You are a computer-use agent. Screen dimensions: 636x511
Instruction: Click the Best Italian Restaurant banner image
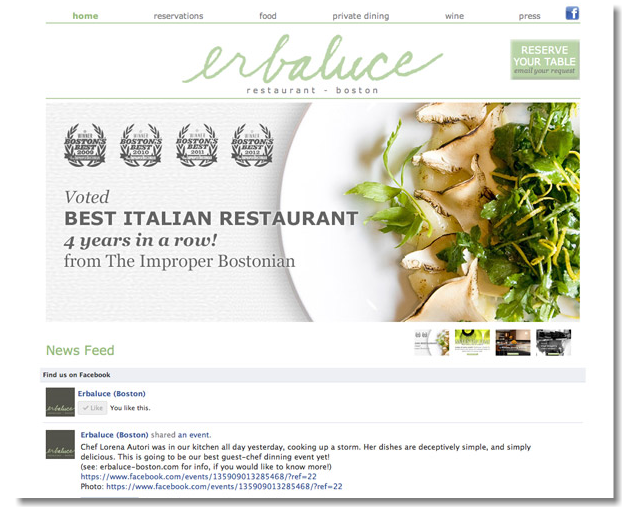coord(313,212)
